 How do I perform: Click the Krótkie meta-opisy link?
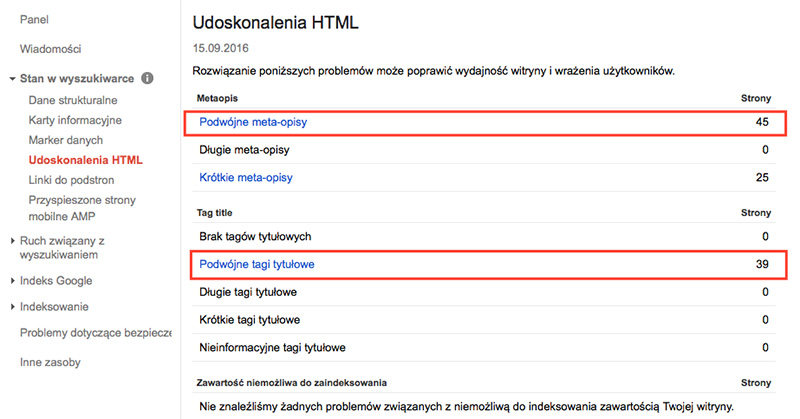click(x=245, y=178)
